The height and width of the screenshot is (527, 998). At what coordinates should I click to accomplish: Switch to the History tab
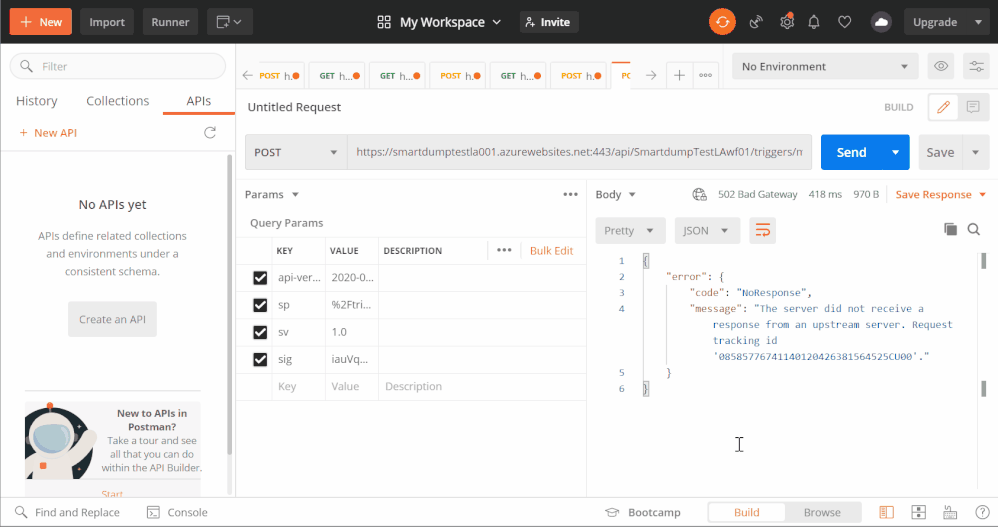pyautogui.click(x=36, y=101)
